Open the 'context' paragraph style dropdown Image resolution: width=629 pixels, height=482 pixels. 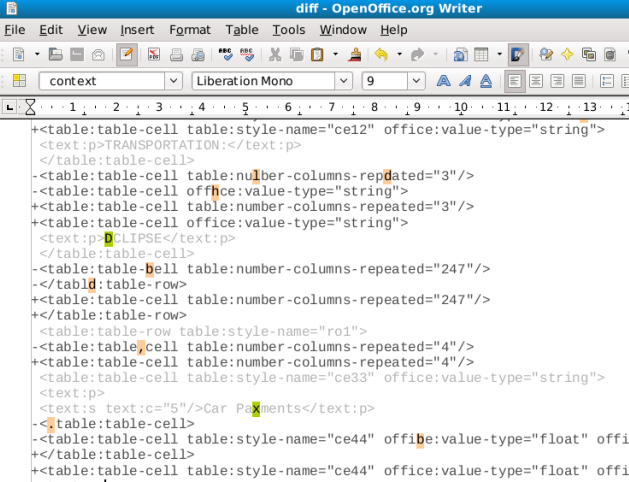click(x=173, y=81)
